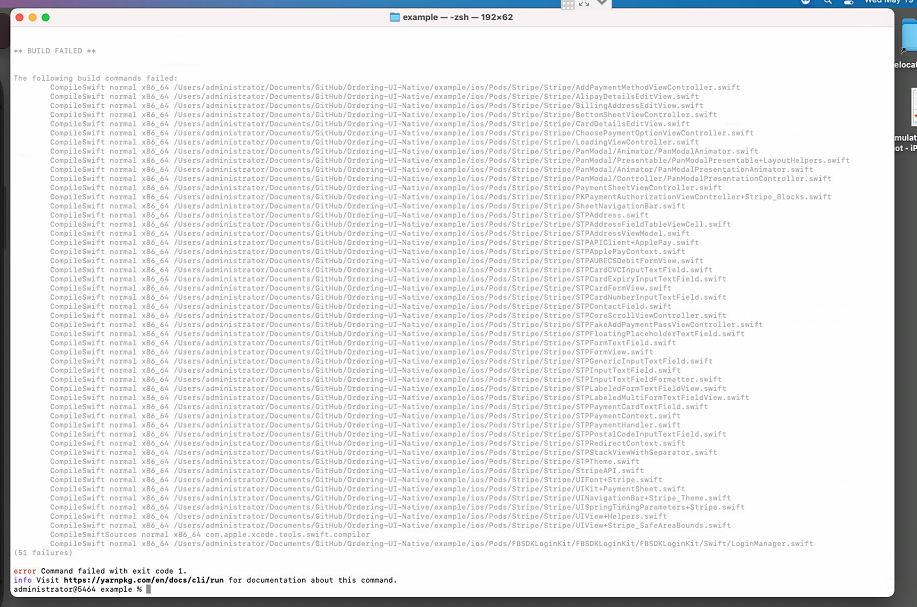Click the '(51 failures)' line

(43, 553)
